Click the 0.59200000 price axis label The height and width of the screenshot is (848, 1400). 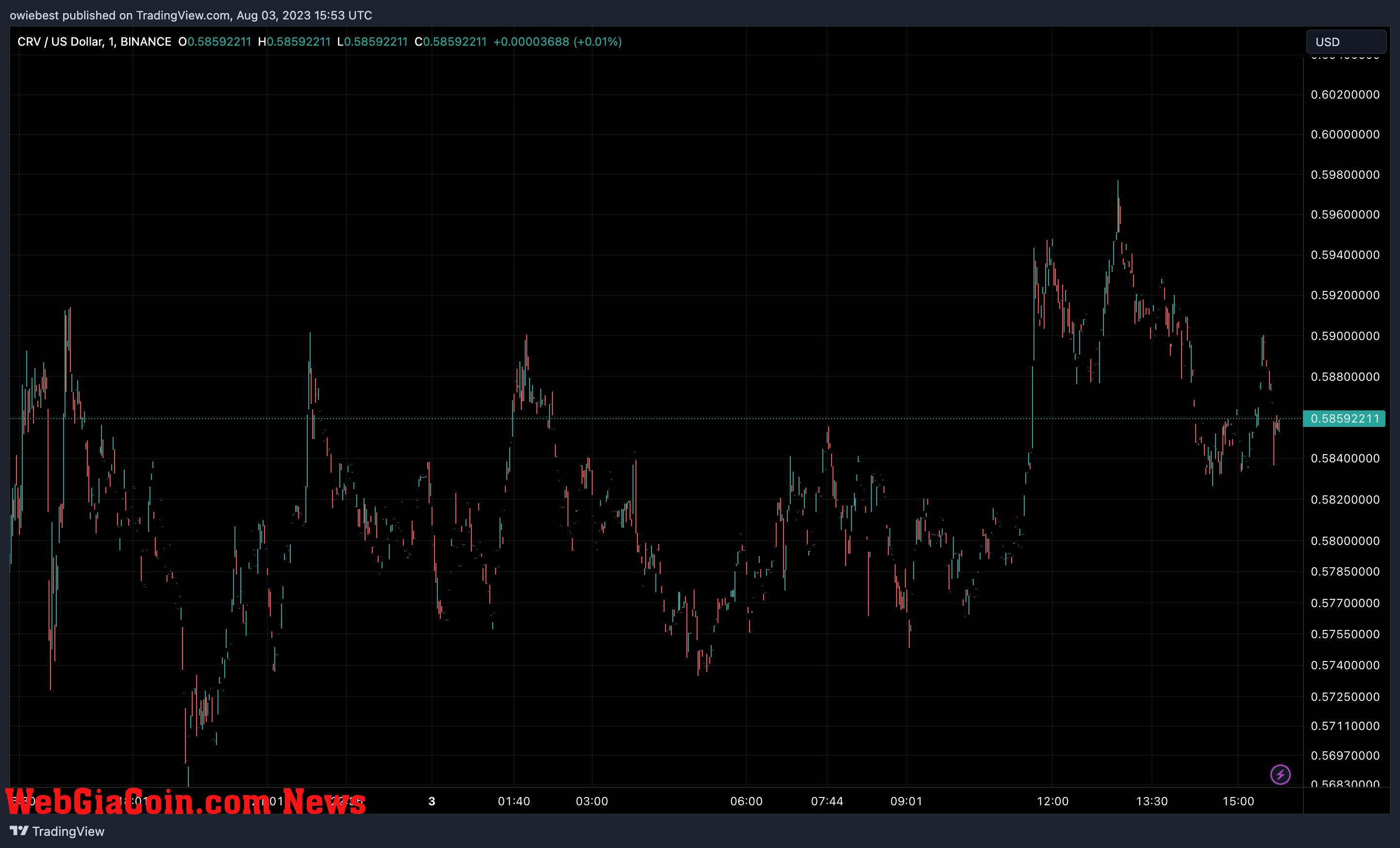1345,295
